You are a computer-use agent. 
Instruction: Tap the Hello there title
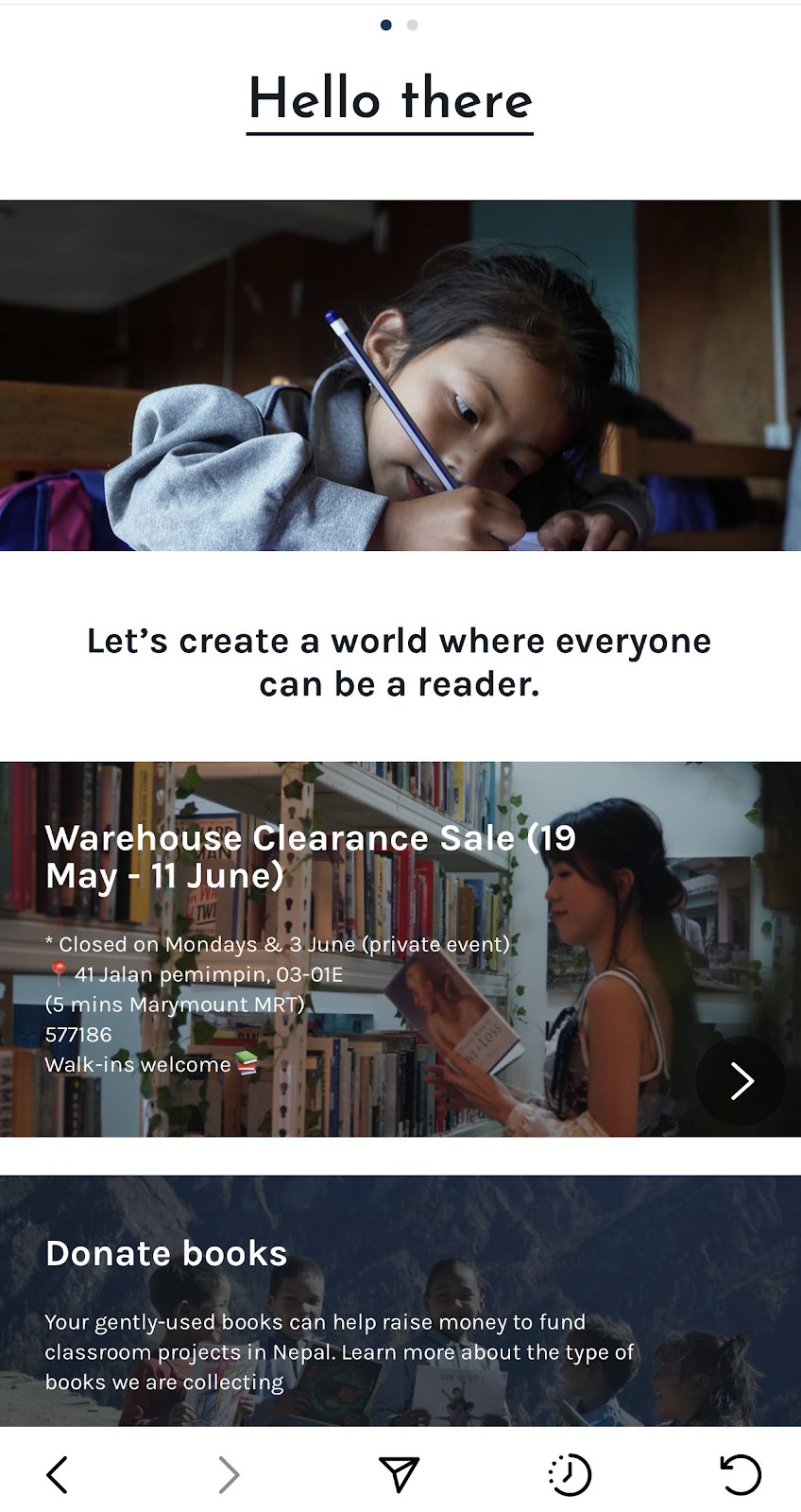coord(390,100)
